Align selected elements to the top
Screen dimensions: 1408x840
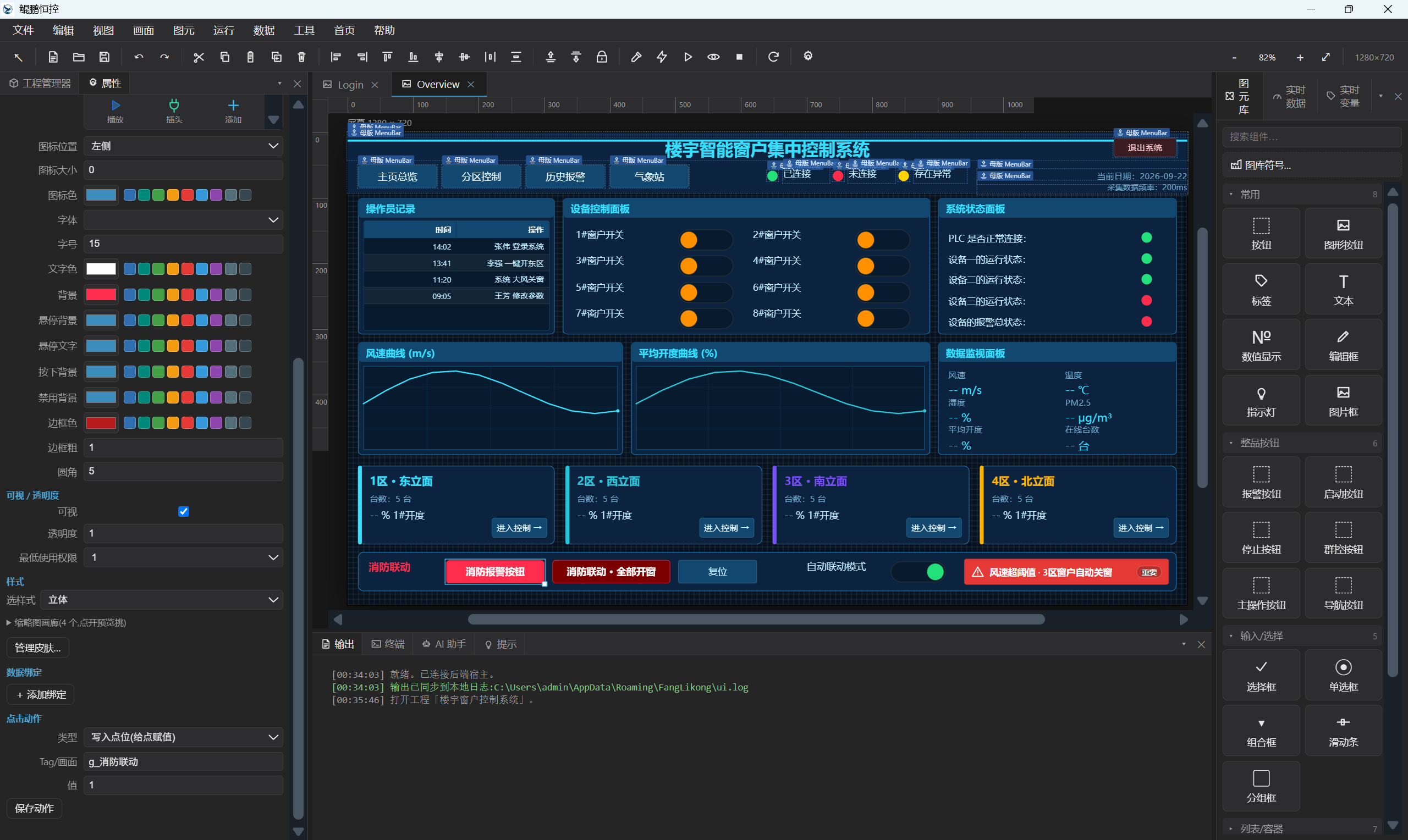387,57
